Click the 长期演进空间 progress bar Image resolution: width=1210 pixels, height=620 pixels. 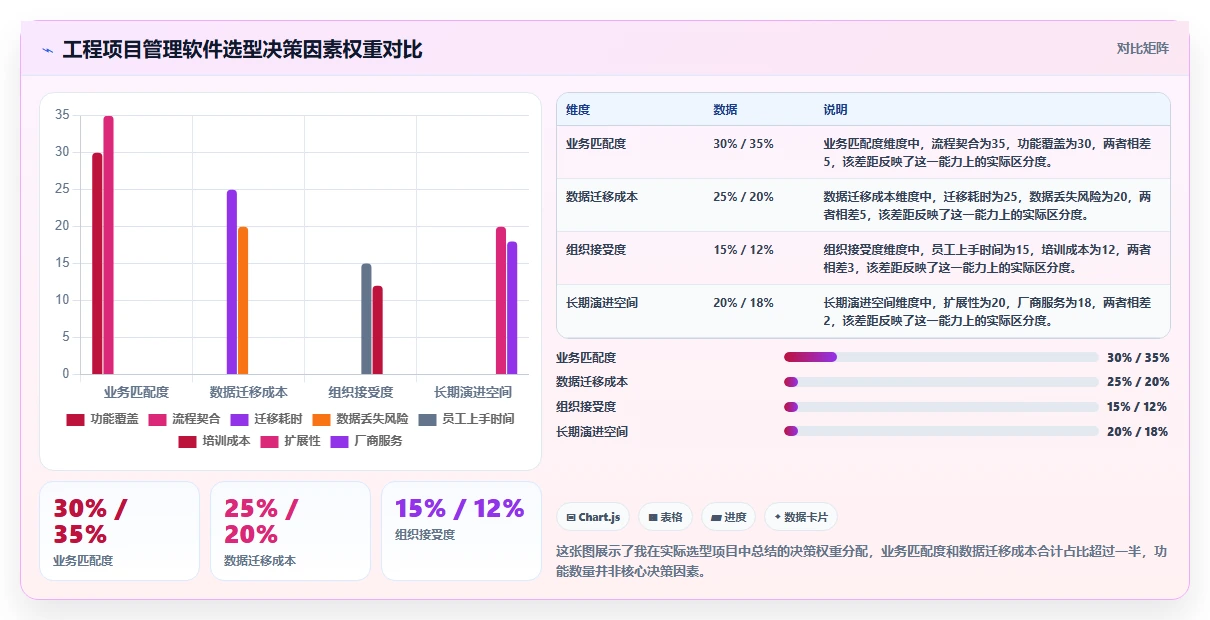point(941,432)
